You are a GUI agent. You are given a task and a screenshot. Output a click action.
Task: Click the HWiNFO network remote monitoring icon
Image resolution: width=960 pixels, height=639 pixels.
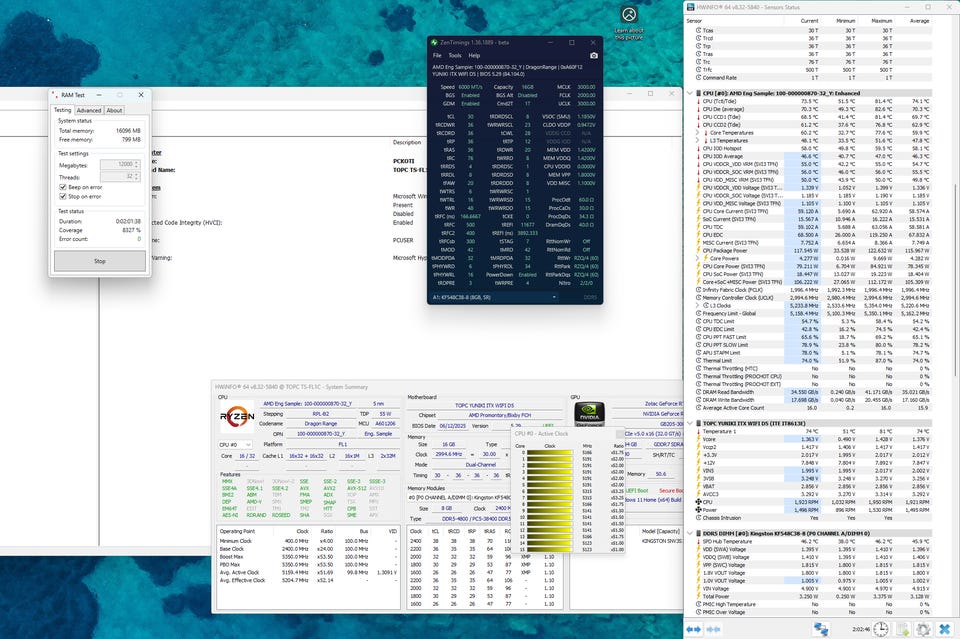(x=820, y=628)
